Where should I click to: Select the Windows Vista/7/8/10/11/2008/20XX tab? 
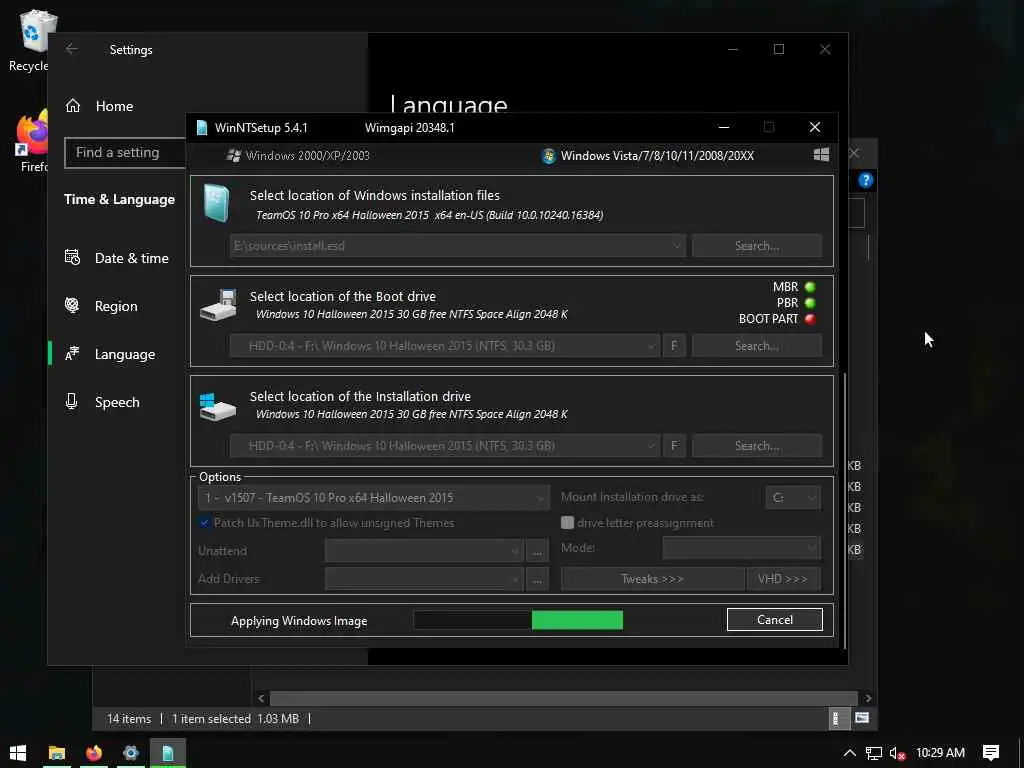pyautogui.click(x=648, y=155)
